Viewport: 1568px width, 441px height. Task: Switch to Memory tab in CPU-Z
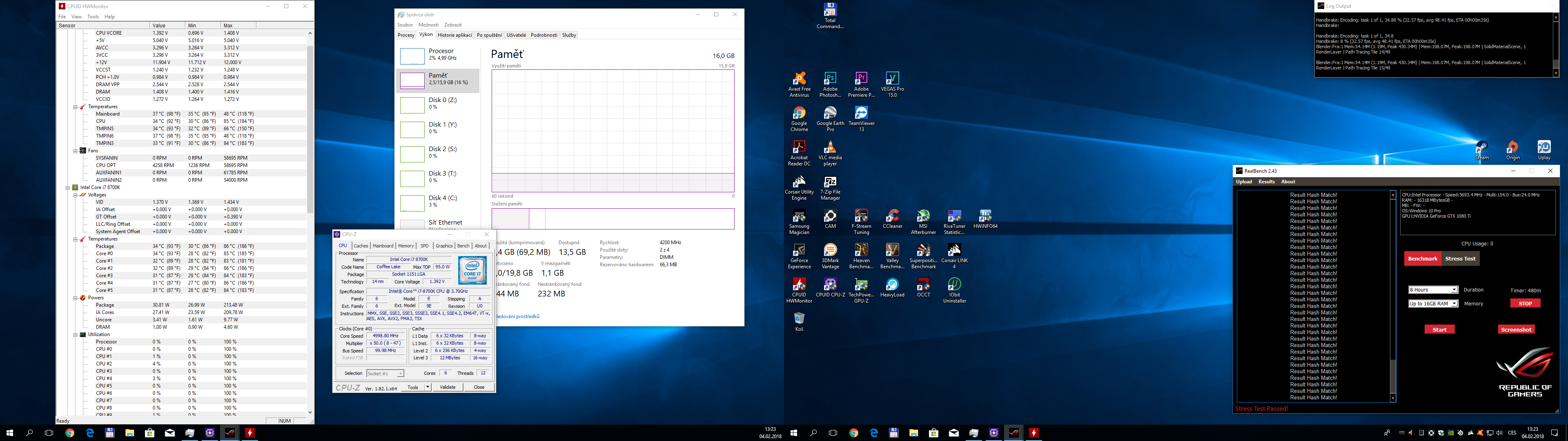click(x=405, y=246)
